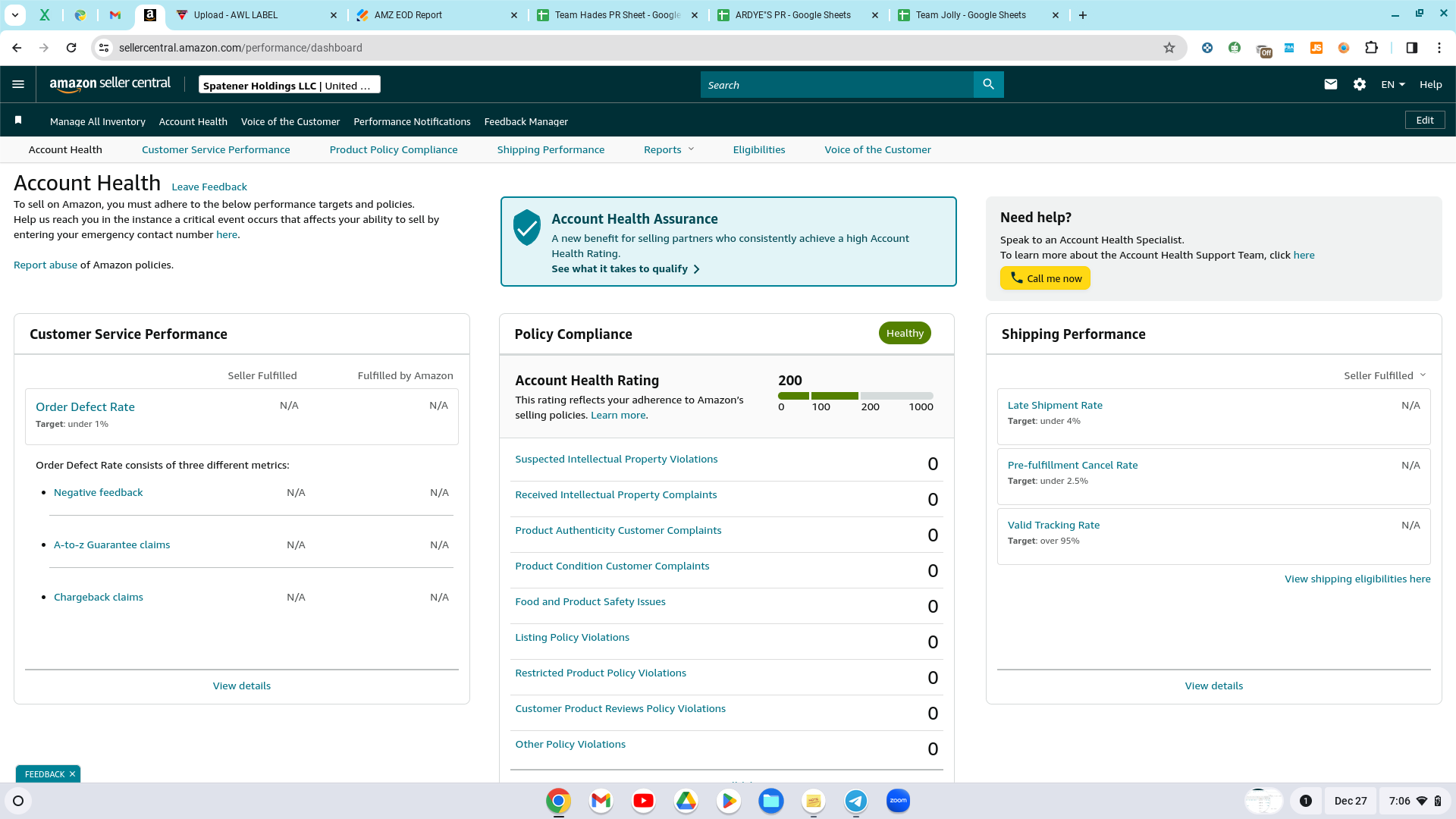Open the EN language dropdown

coord(1392,84)
